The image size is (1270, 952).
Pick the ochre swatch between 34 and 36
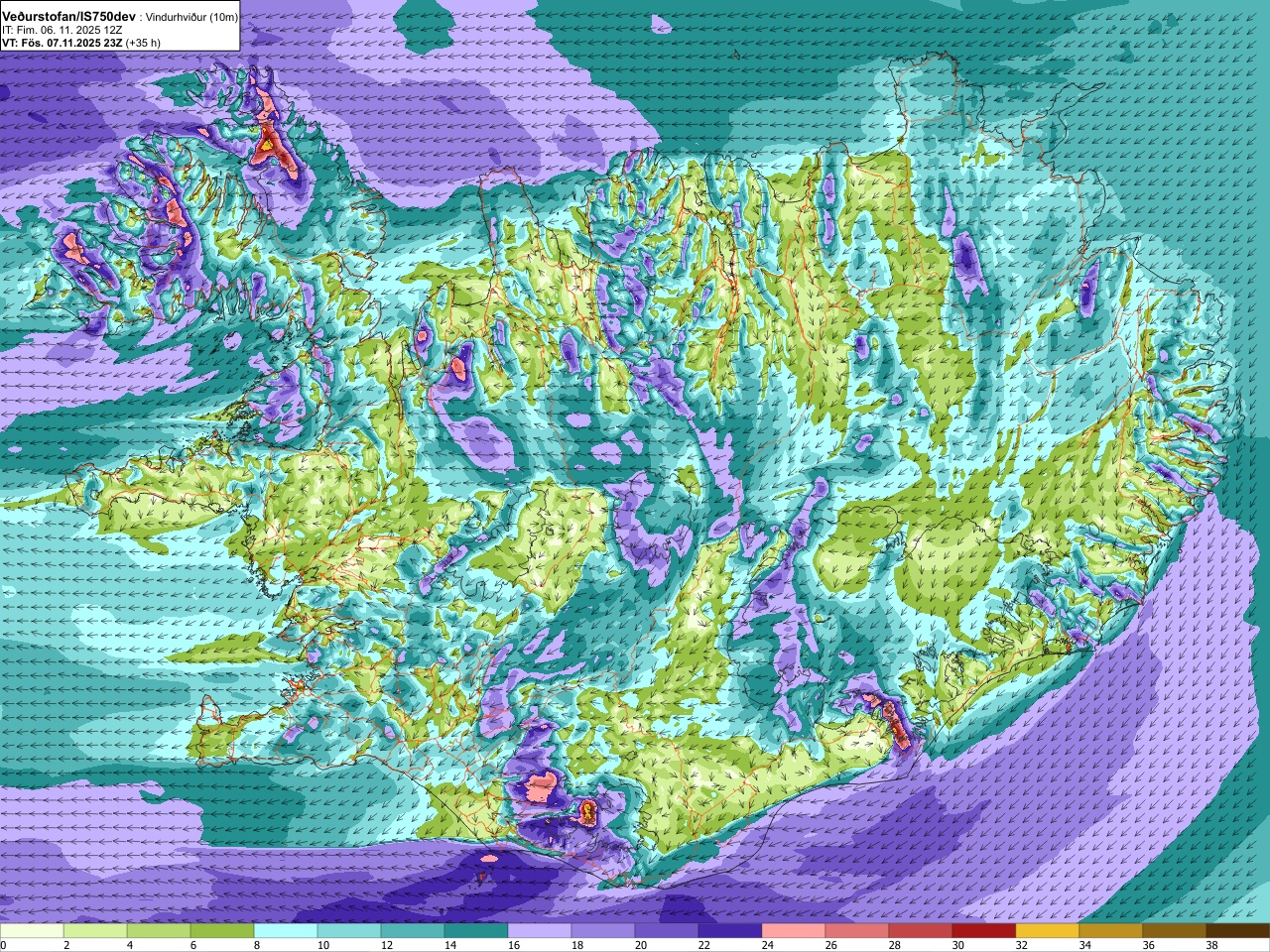pos(1111,931)
